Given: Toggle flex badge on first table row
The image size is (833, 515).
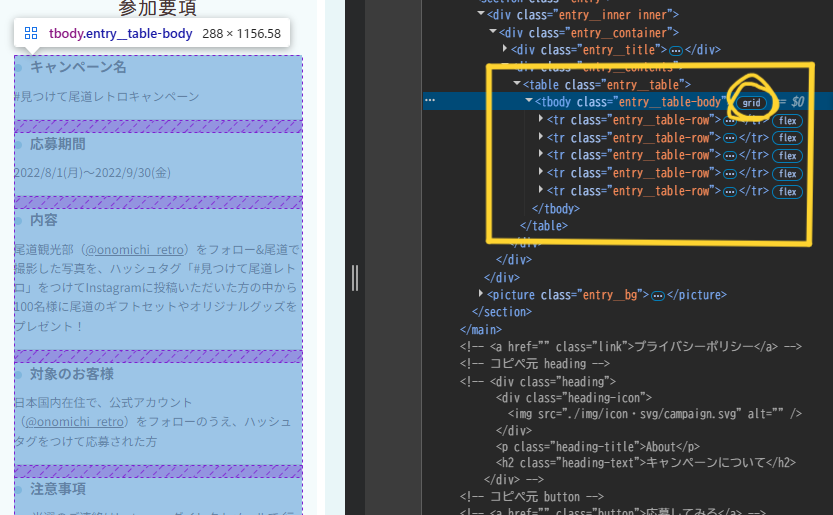Looking at the screenshot, I should (787, 120).
